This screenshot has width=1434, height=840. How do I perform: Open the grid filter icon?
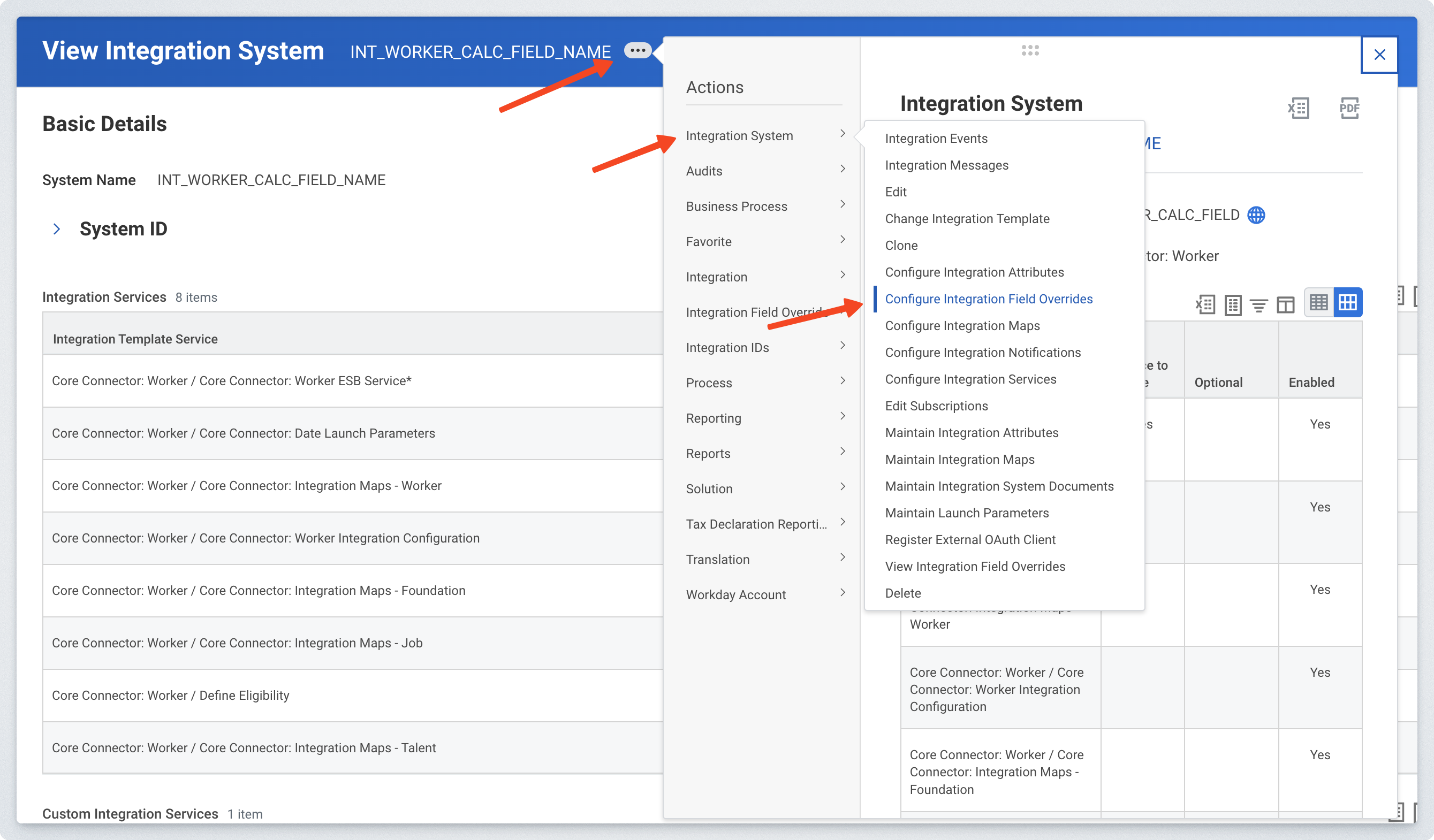1259,305
